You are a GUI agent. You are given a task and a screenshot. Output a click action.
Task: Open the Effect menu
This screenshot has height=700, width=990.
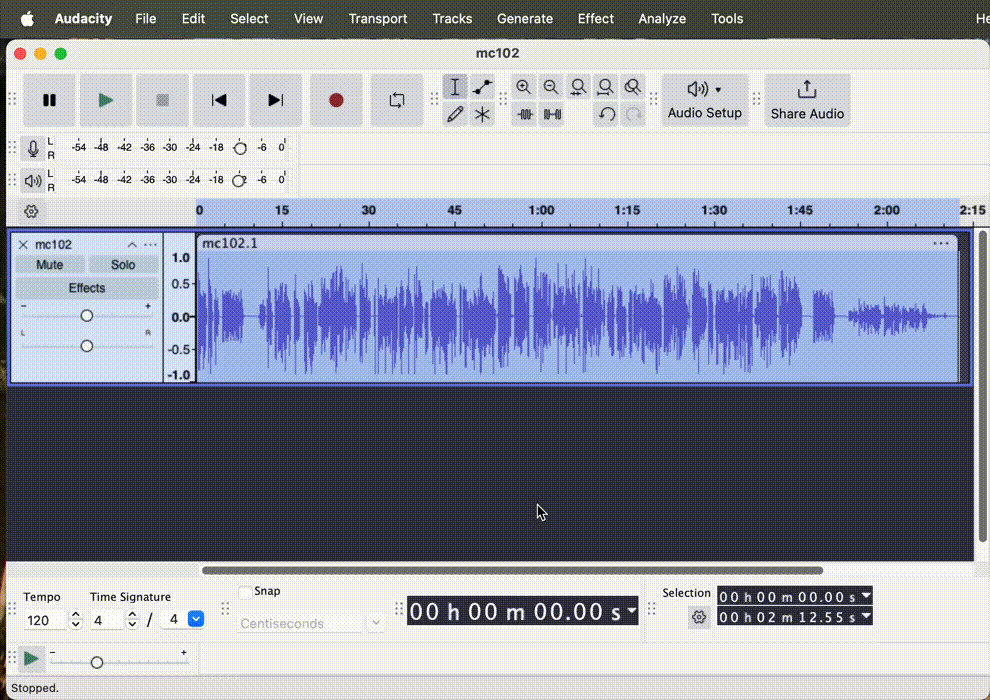pyautogui.click(x=595, y=19)
